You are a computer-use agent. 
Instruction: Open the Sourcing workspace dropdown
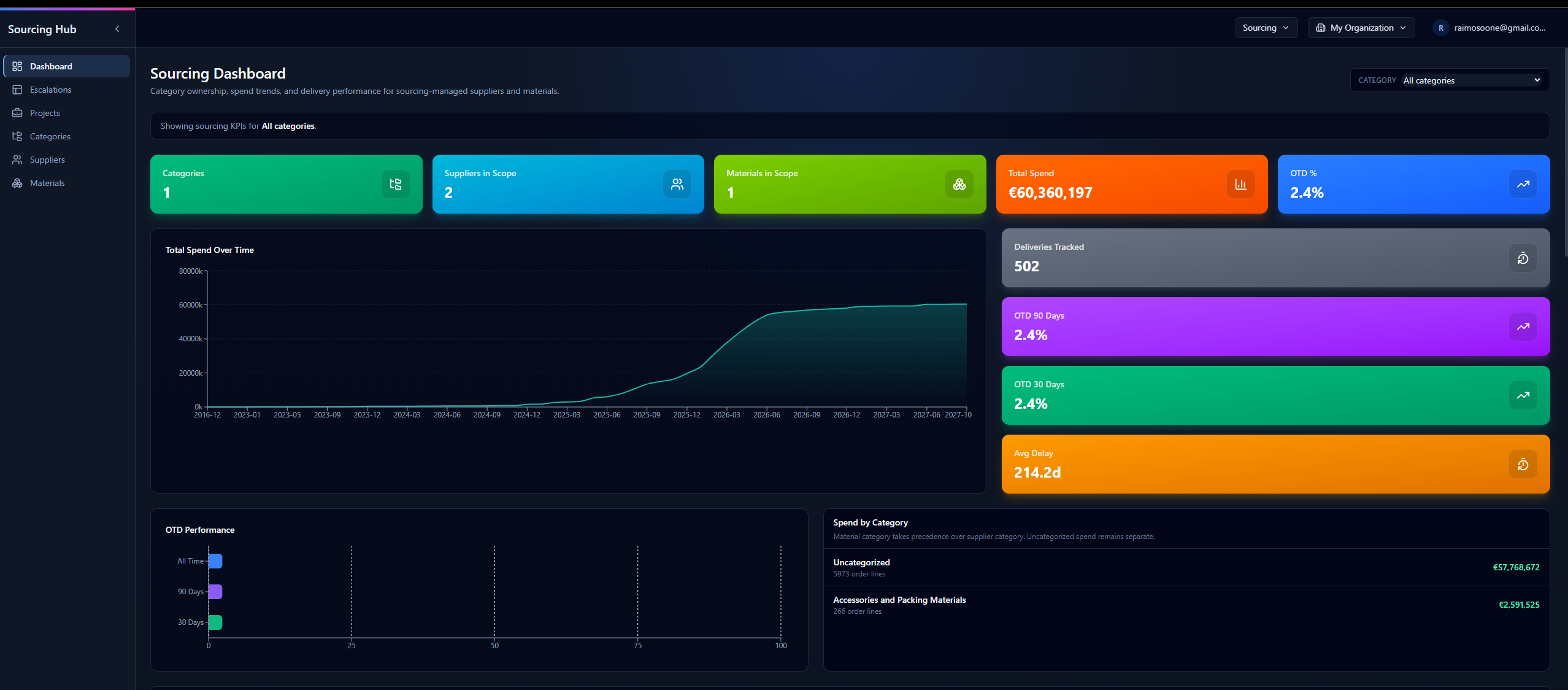(x=1266, y=27)
